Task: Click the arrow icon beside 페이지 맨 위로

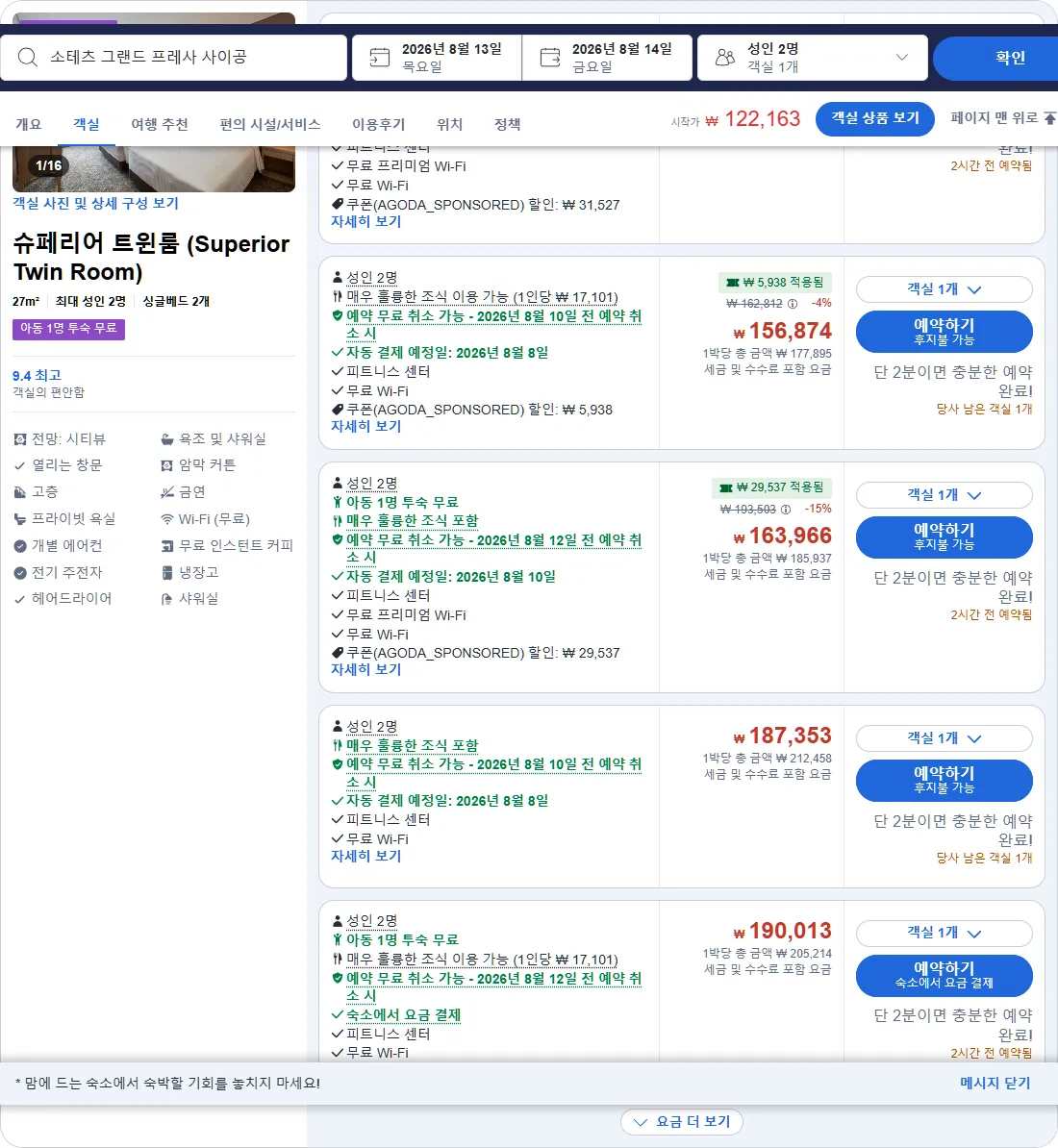Action: pos(1050,118)
